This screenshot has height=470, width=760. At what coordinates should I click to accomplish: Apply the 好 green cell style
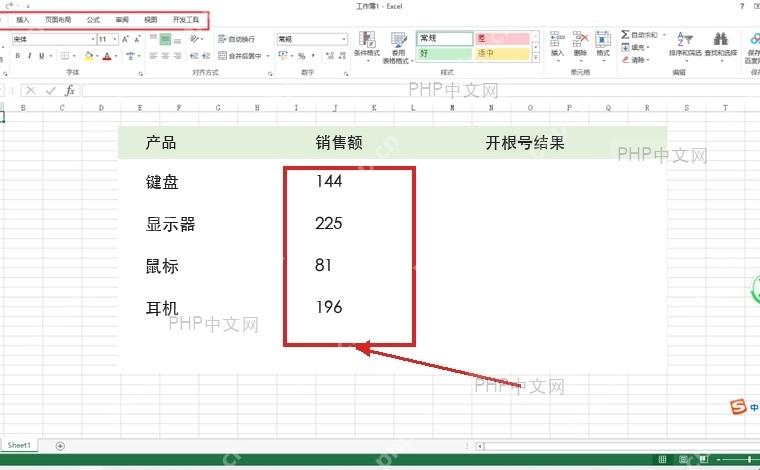coord(444,53)
